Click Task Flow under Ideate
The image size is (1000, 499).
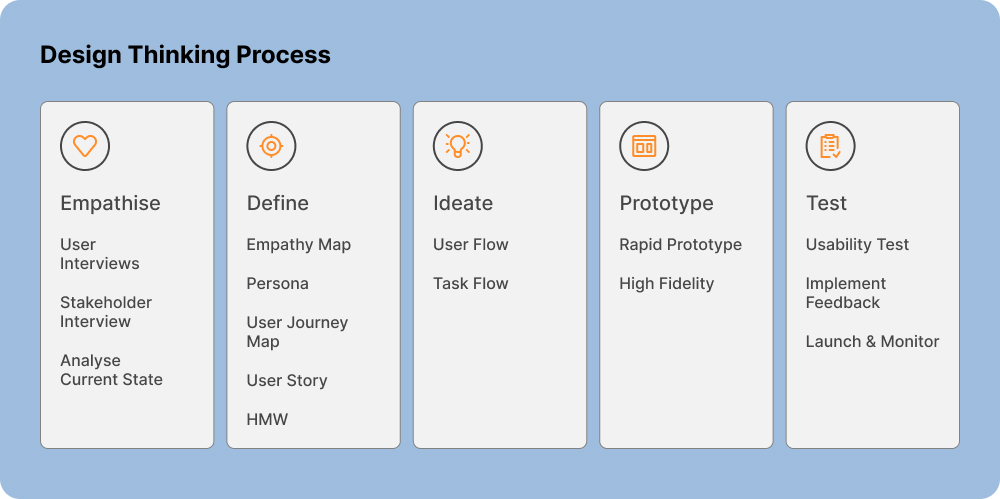(x=470, y=284)
